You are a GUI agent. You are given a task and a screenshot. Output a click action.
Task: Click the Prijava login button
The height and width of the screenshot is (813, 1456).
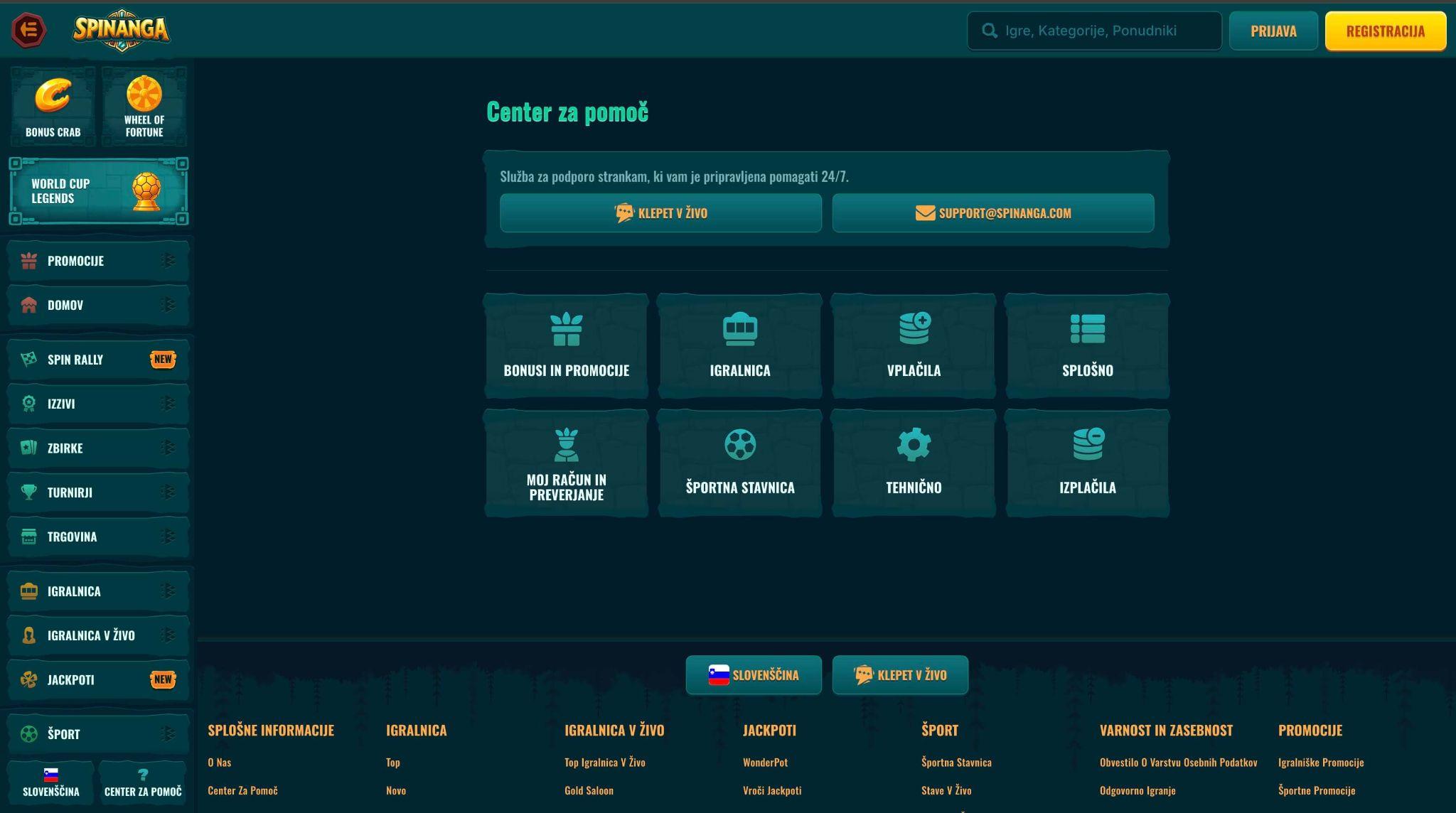1273,31
